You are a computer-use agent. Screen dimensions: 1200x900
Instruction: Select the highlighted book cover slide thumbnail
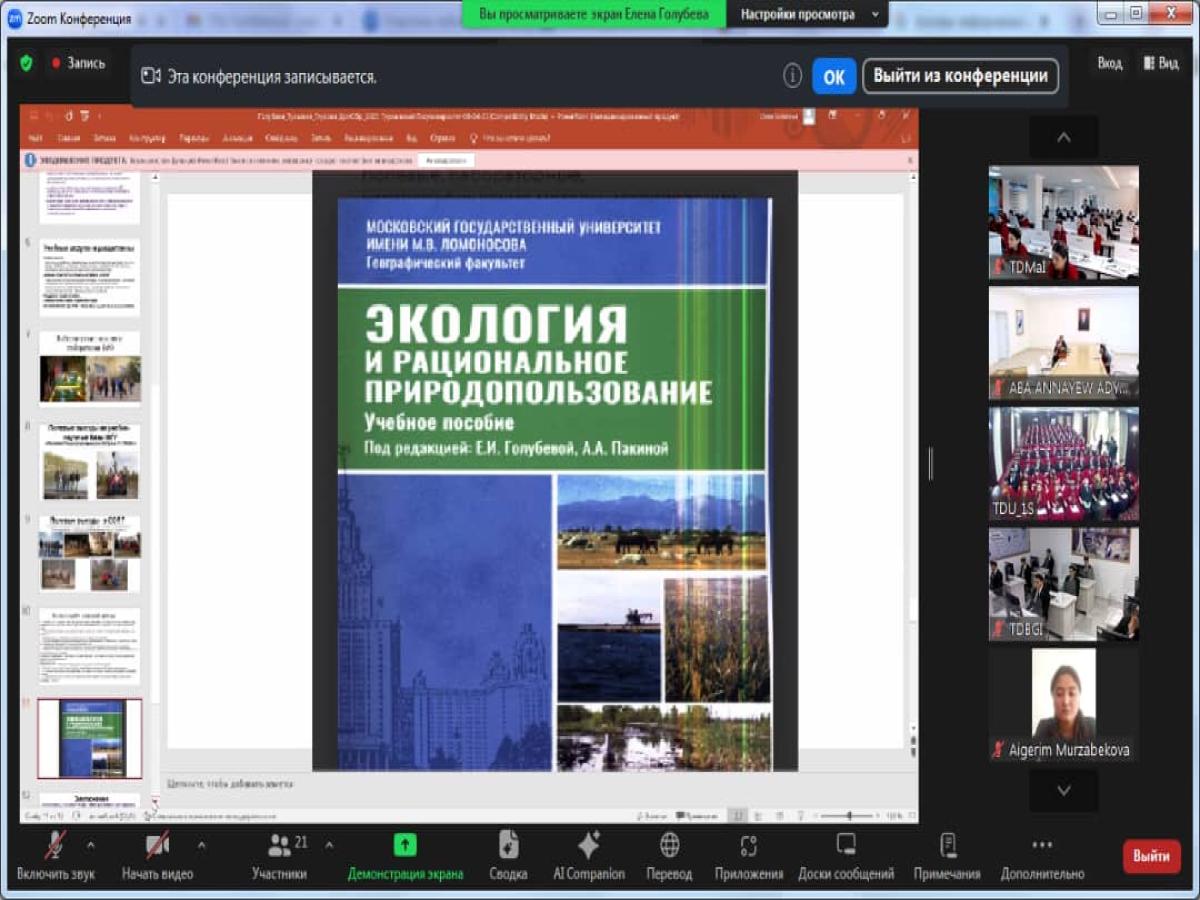click(x=90, y=738)
